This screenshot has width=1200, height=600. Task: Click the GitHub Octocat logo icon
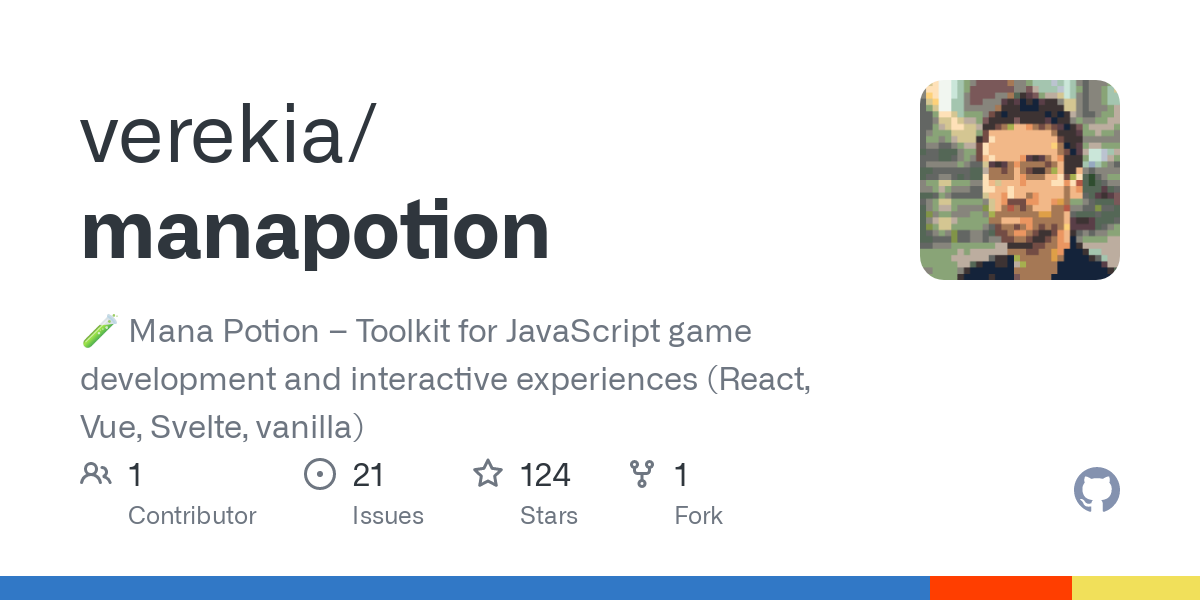1097,491
